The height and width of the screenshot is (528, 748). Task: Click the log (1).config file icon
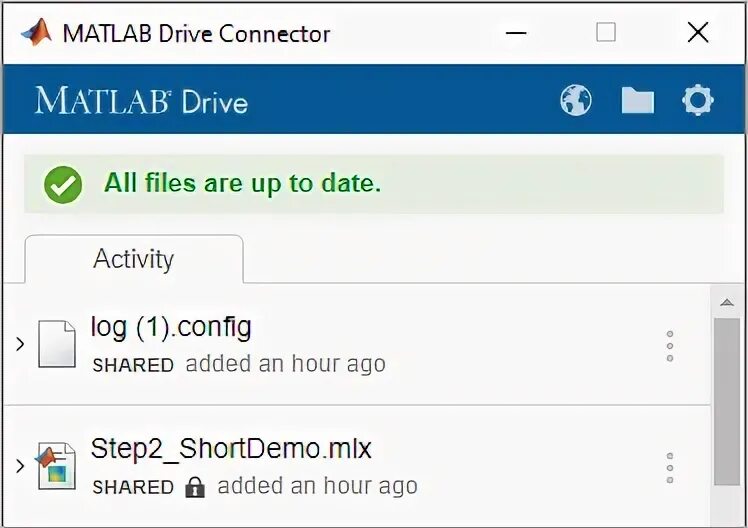(57, 344)
